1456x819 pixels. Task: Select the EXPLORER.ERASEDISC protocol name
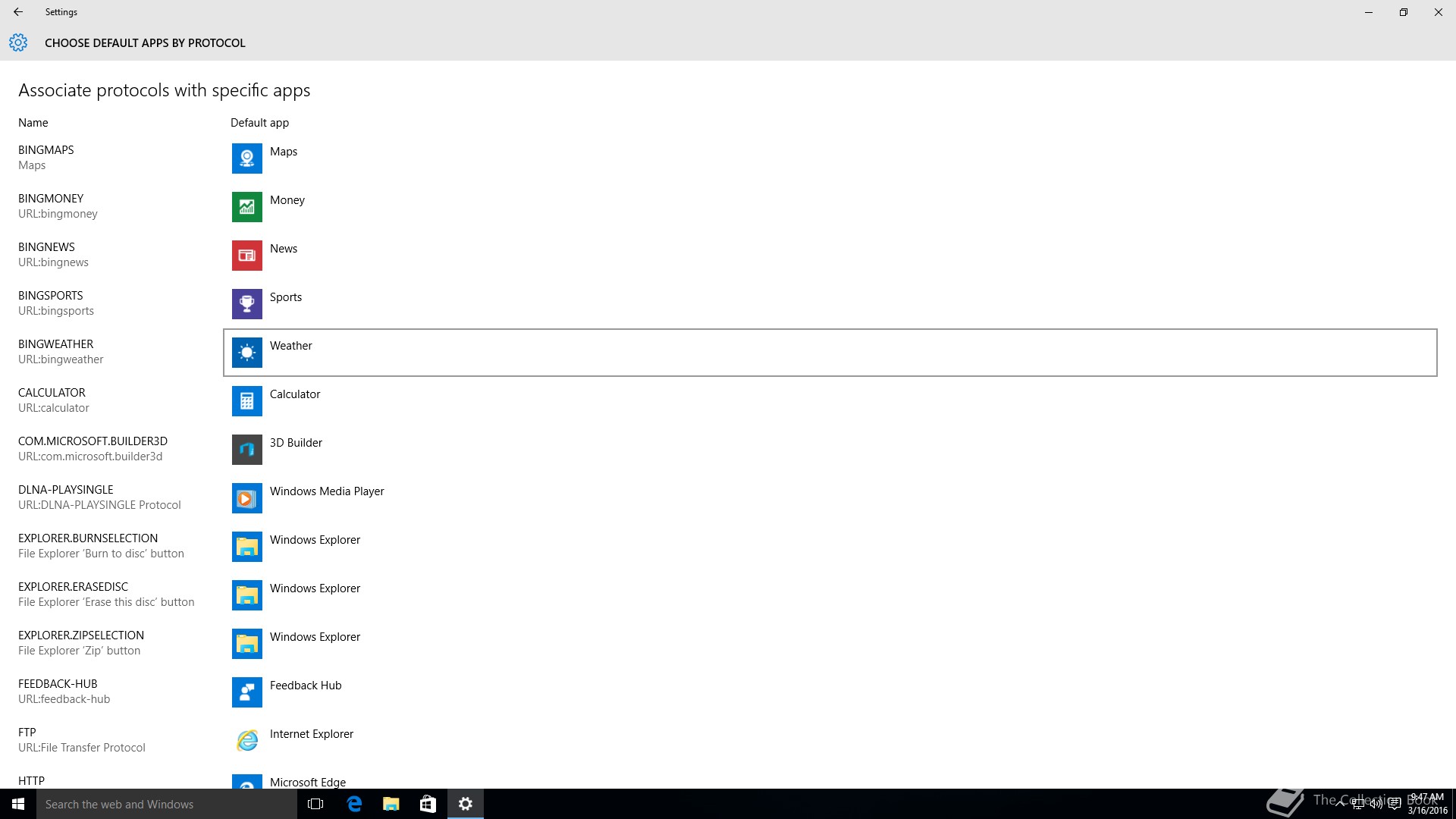pos(74,587)
